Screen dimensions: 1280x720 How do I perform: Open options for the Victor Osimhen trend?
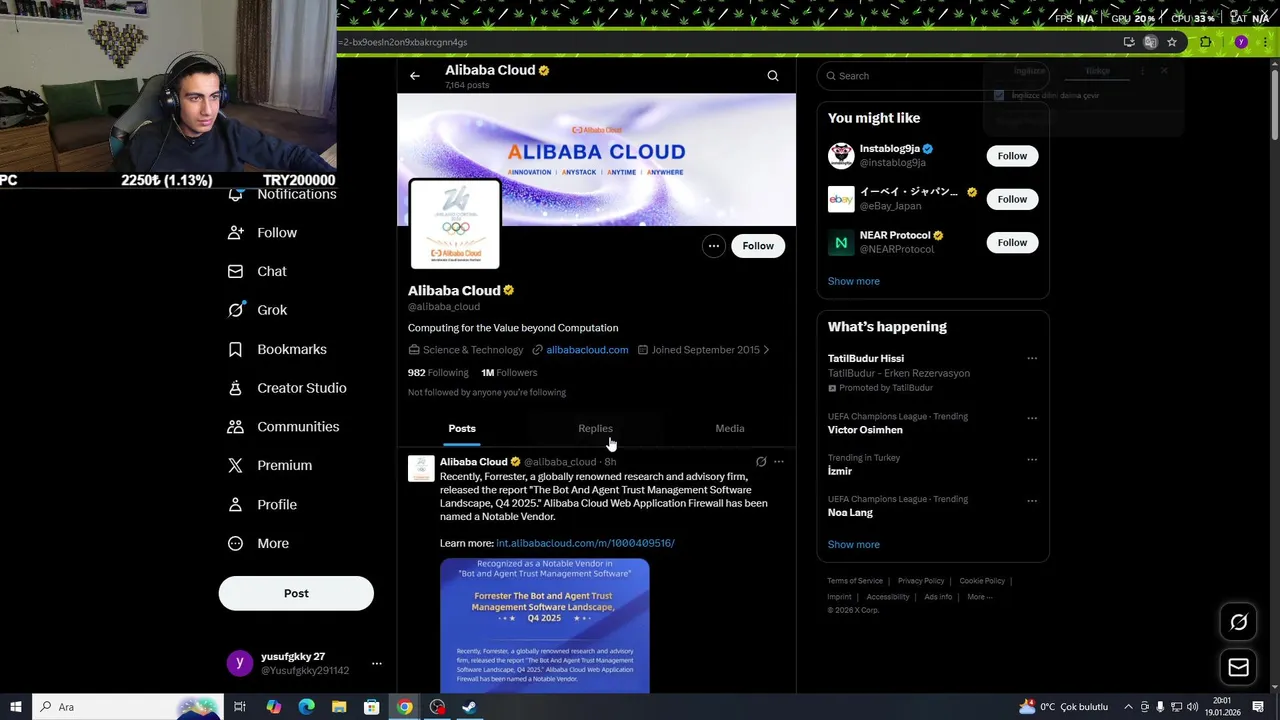[1032, 418]
